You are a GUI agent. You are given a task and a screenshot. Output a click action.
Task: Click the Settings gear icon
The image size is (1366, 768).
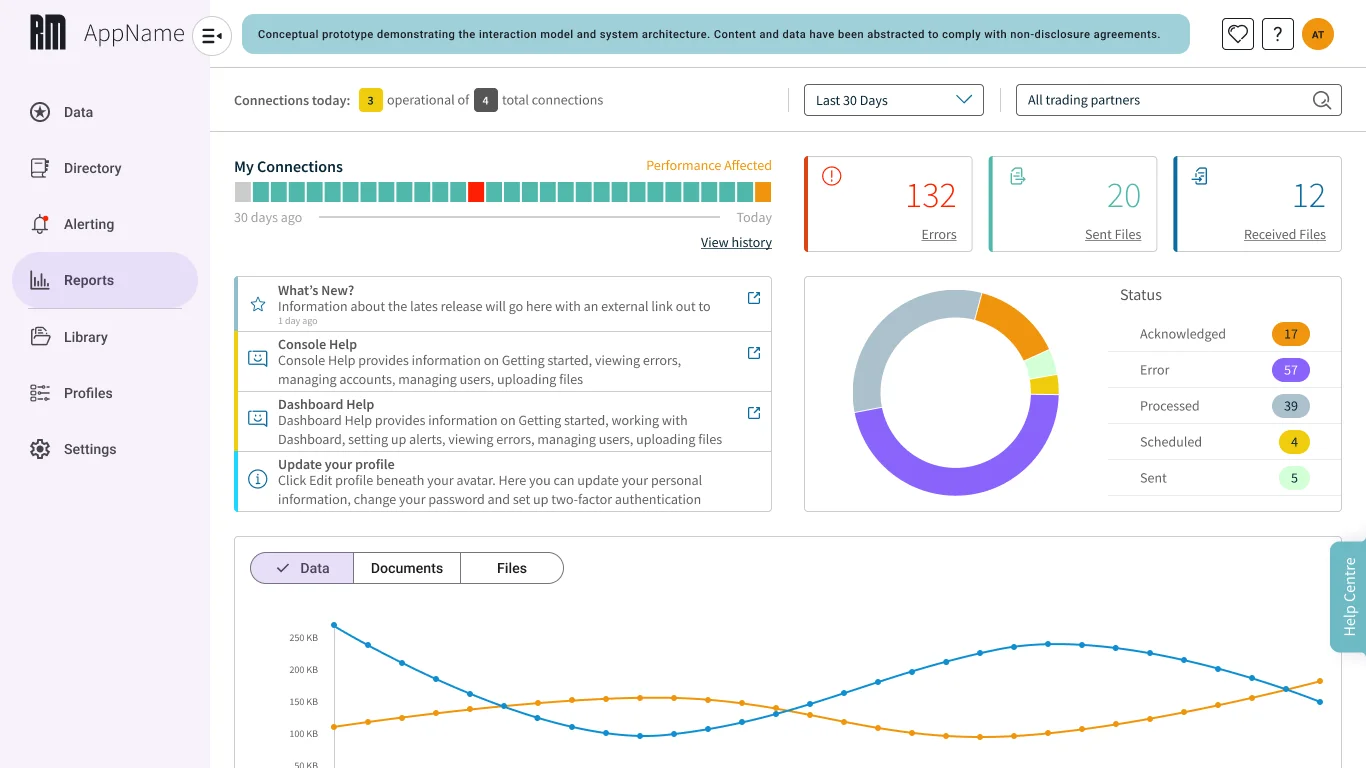40,449
